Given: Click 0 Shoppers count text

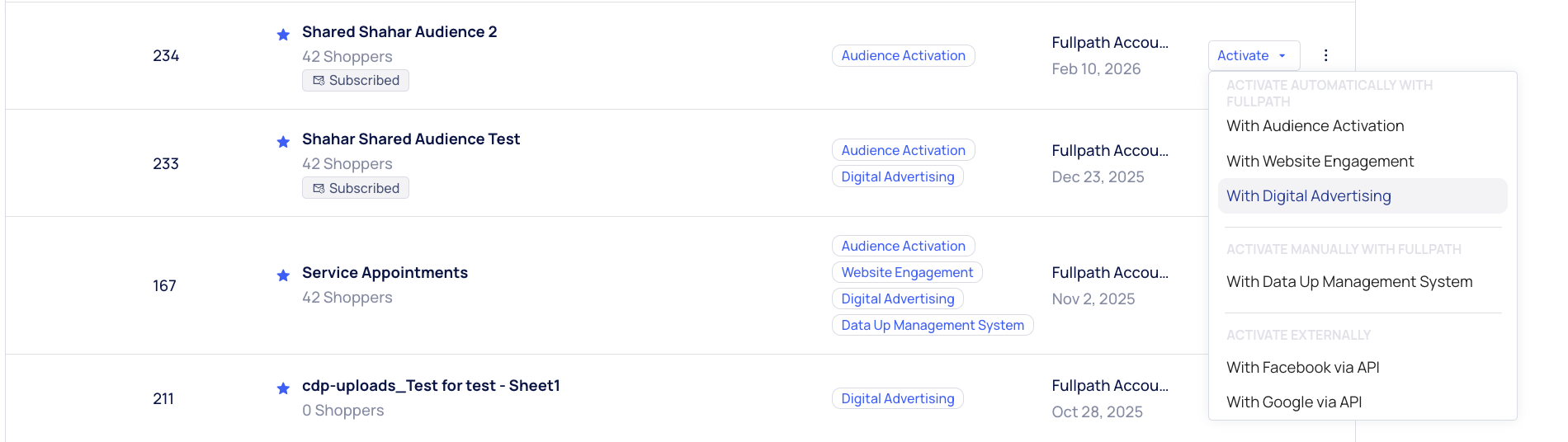Looking at the screenshot, I should (342, 411).
